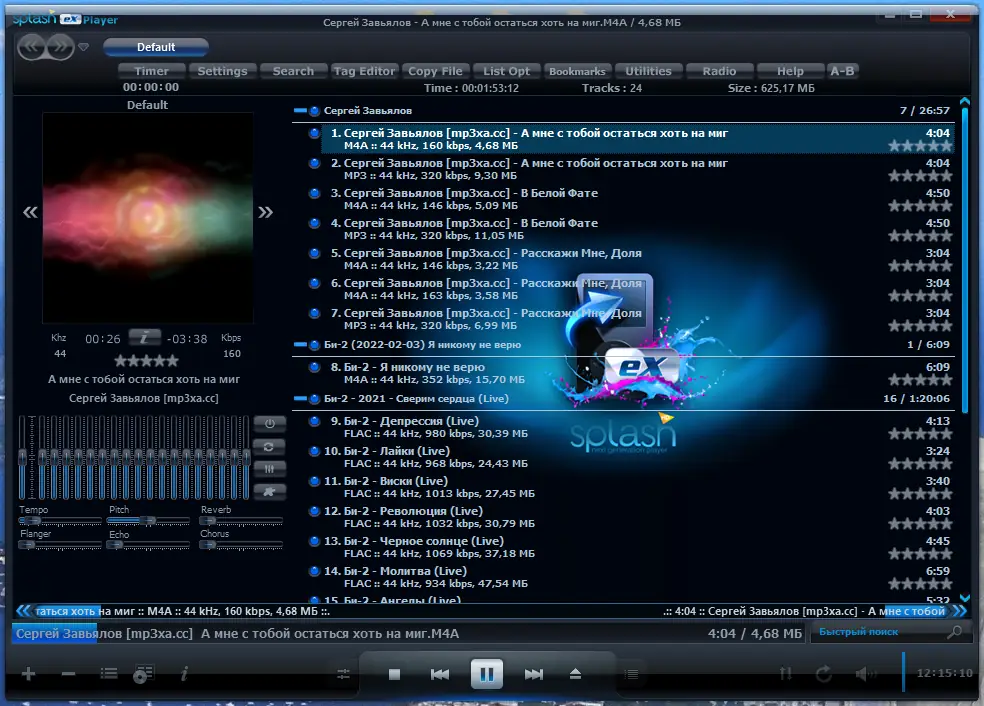Click the minus icon to remove a track
This screenshot has width=984, height=706.
(66, 671)
